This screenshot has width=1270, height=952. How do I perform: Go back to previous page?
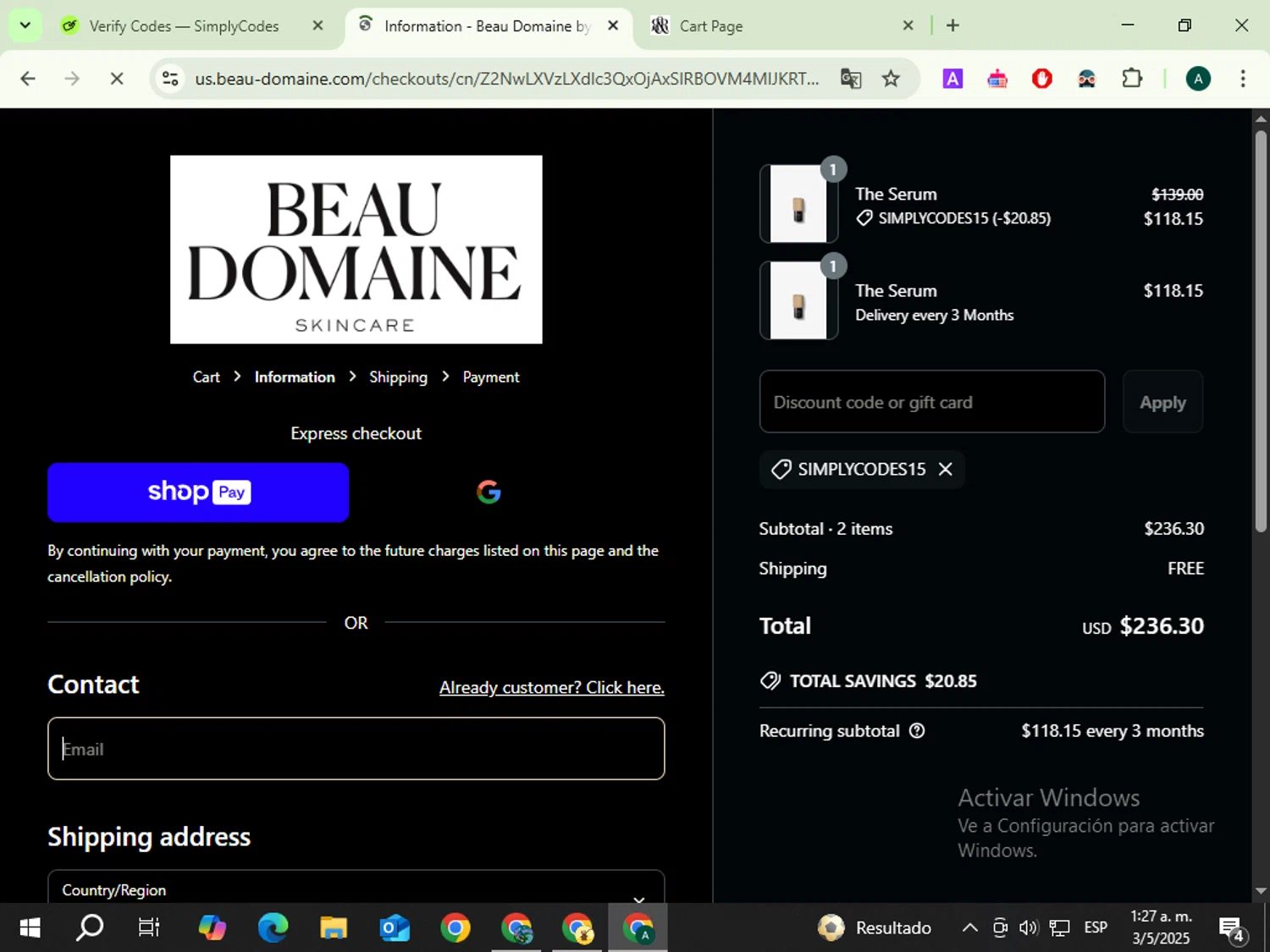(28, 79)
